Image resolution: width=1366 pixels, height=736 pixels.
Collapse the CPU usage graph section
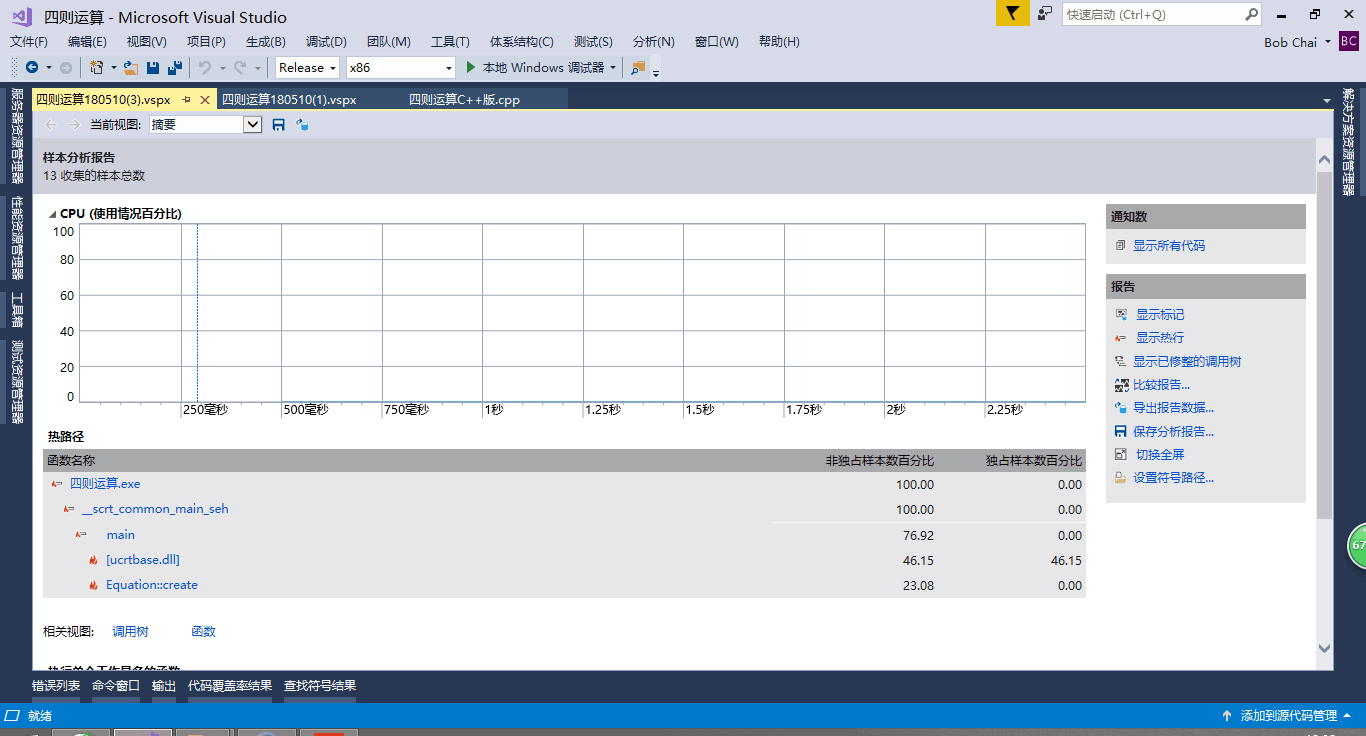(x=52, y=214)
